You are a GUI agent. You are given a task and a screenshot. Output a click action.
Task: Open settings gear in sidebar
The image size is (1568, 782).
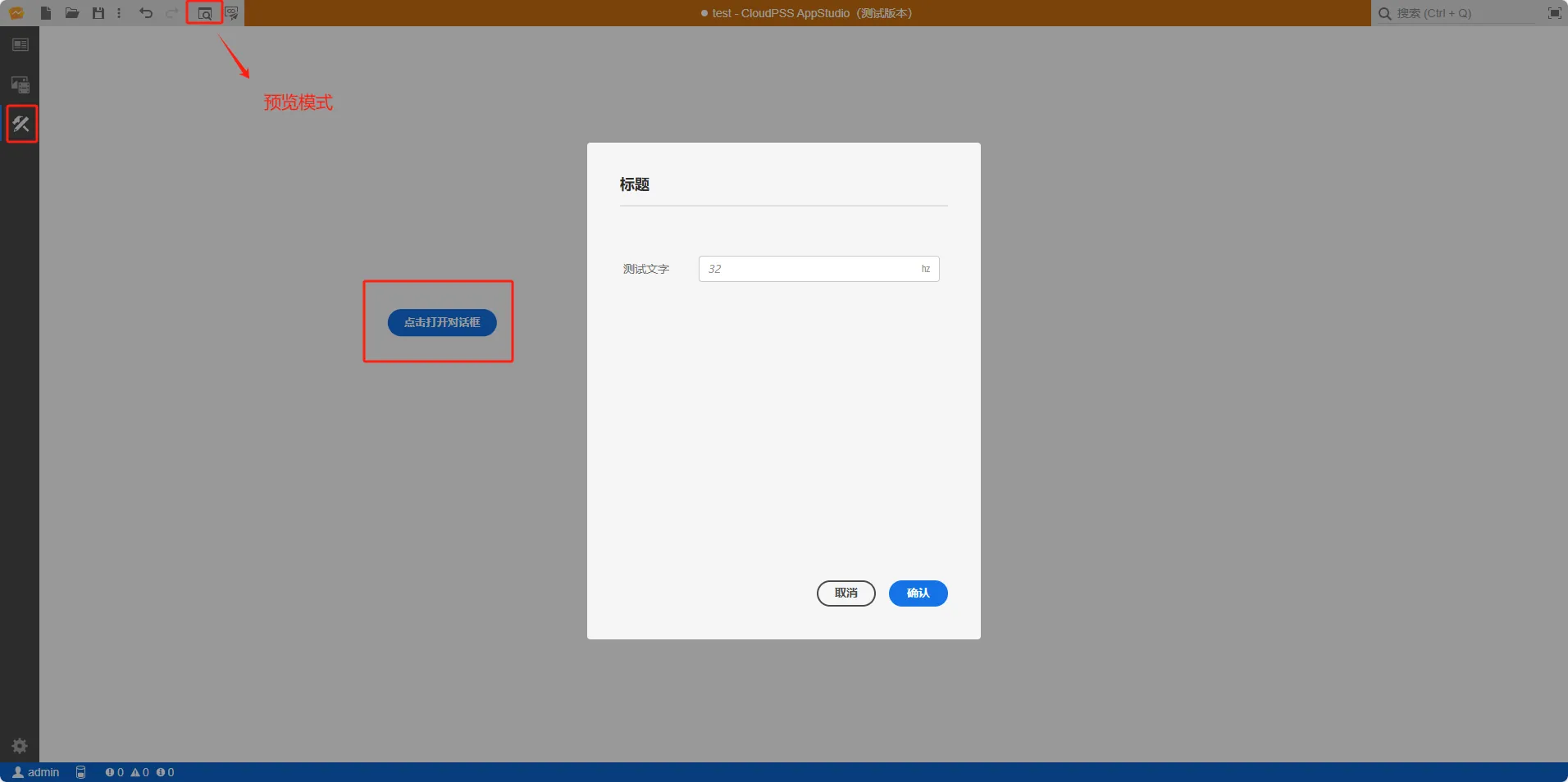(x=20, y=746)
